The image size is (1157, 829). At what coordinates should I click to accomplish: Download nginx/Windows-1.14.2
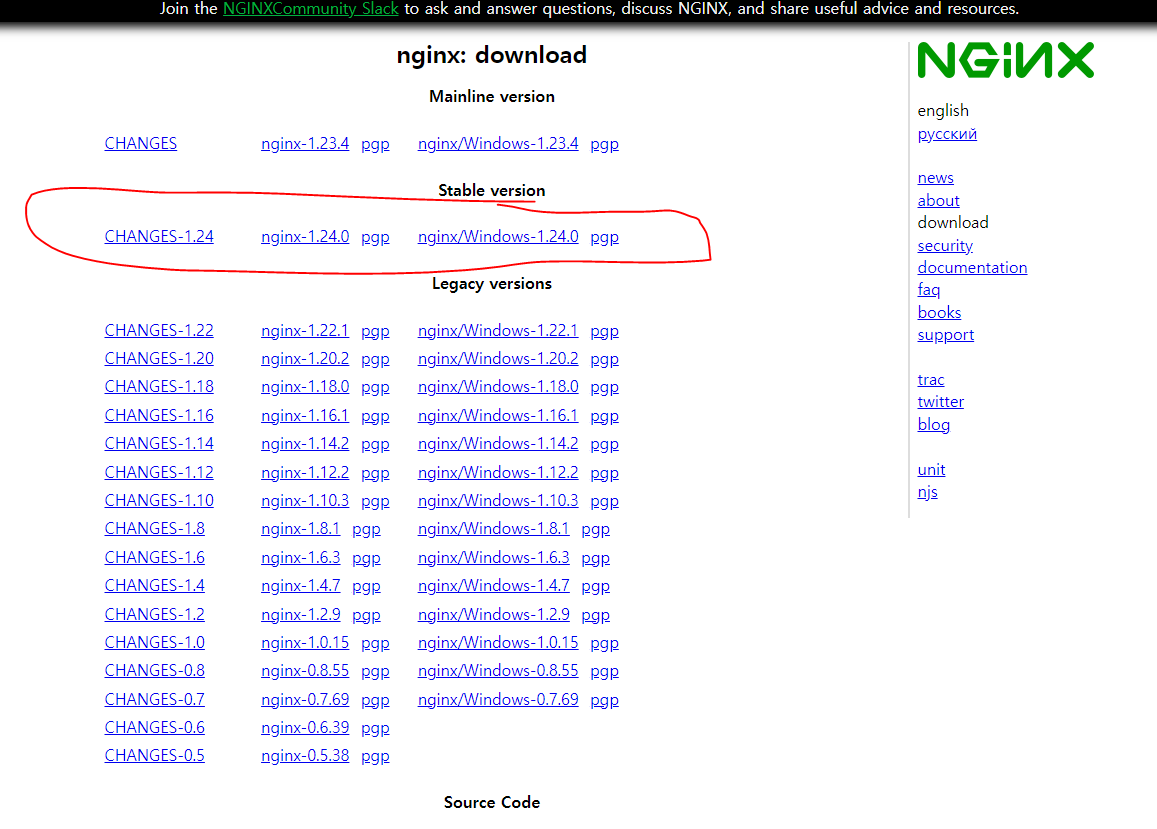click(x=498, y=443)
